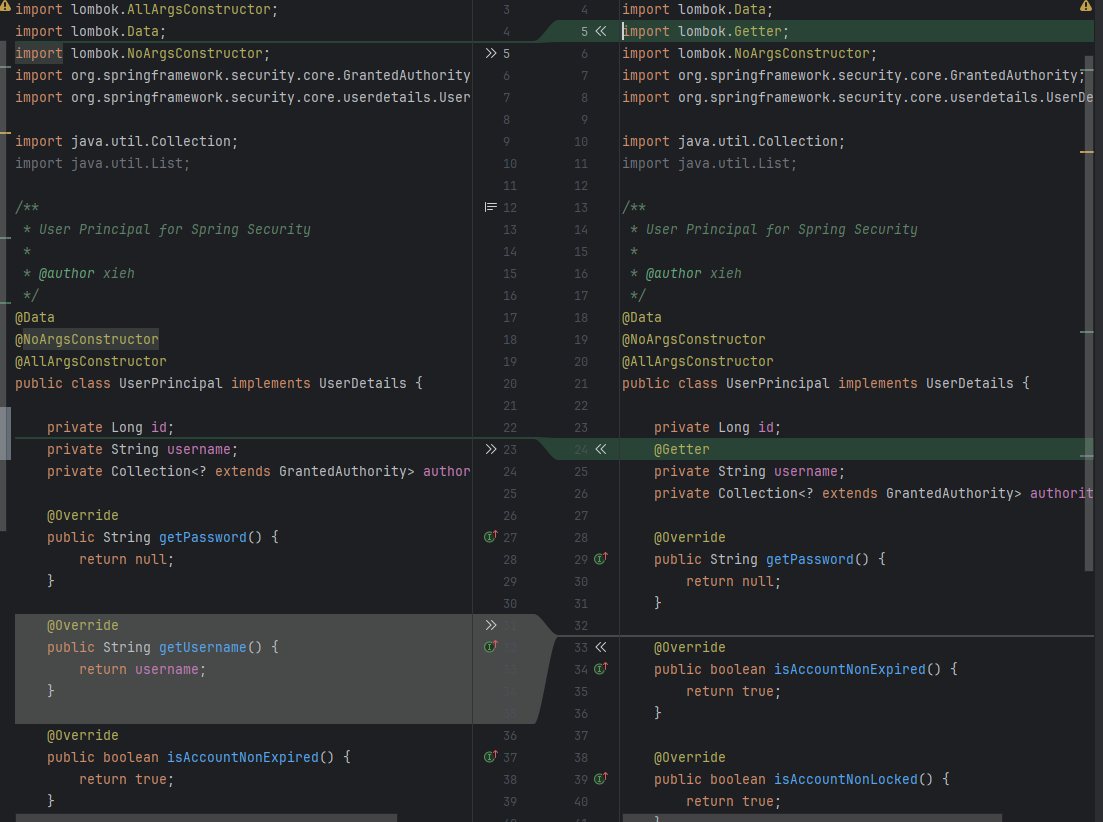1103x822 pixels.
Task: Revert the lombok.Getter import with the << arrow
Action: pyautogui.click(x=600, y=31)
